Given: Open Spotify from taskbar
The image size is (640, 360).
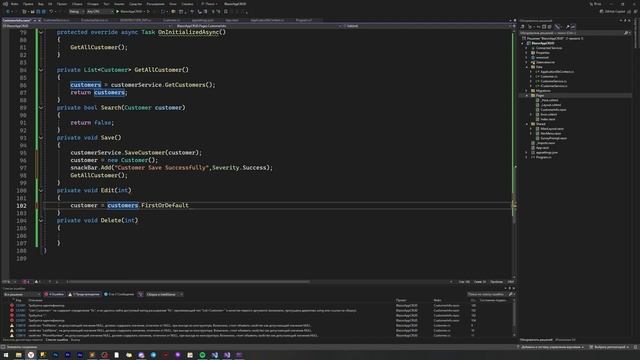Looking at the screenshot, I should 202,355.
